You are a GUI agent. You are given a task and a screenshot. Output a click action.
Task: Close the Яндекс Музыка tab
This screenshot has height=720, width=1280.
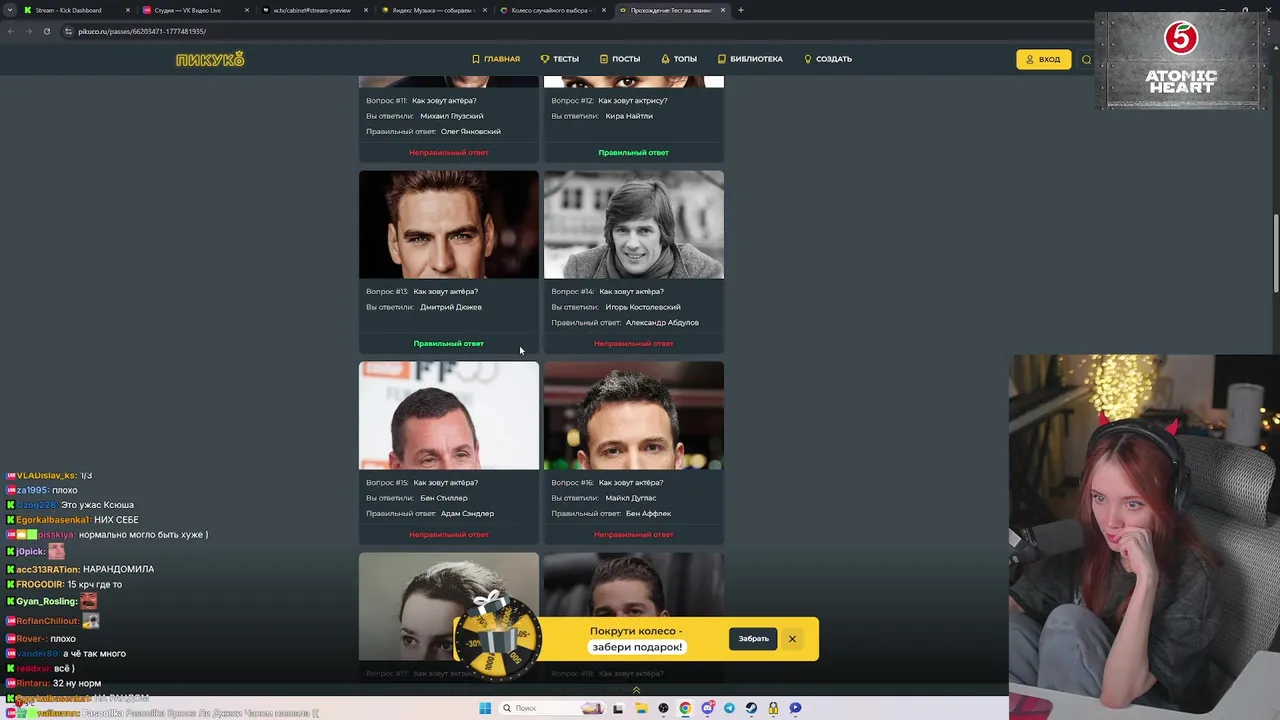(x=484, y=10)
